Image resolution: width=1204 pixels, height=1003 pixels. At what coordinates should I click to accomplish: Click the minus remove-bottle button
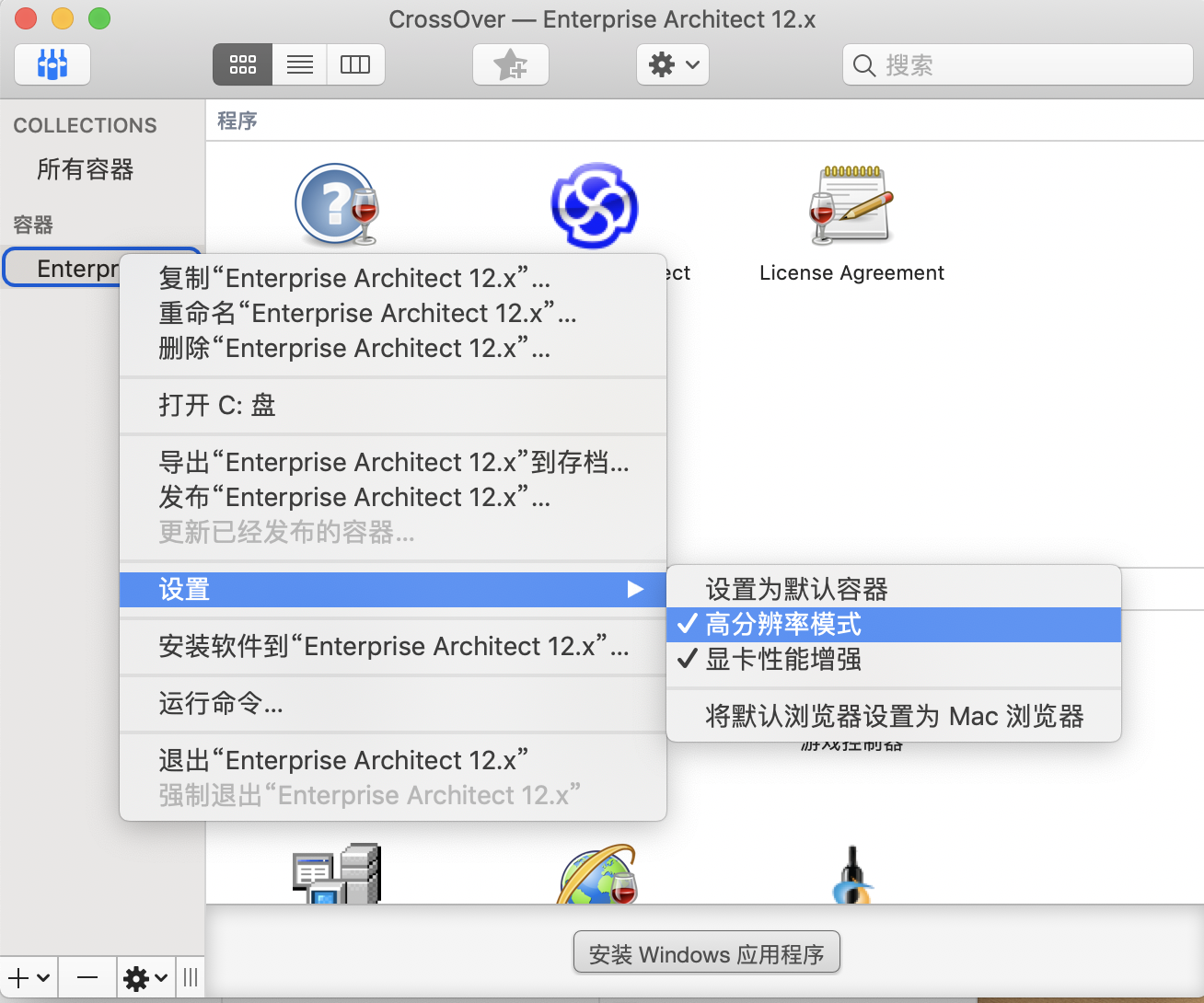[87, 977]
